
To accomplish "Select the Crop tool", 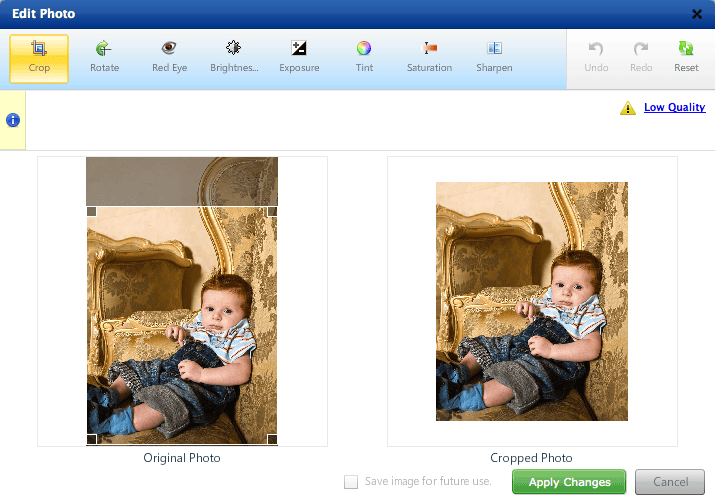I will [x=39, y=59].
